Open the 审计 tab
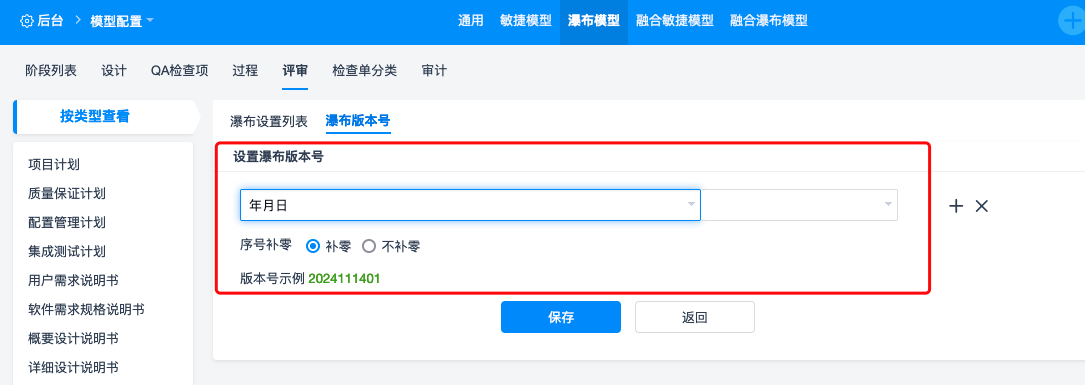Screen dimensions: 1085x385 coord(434,70)
